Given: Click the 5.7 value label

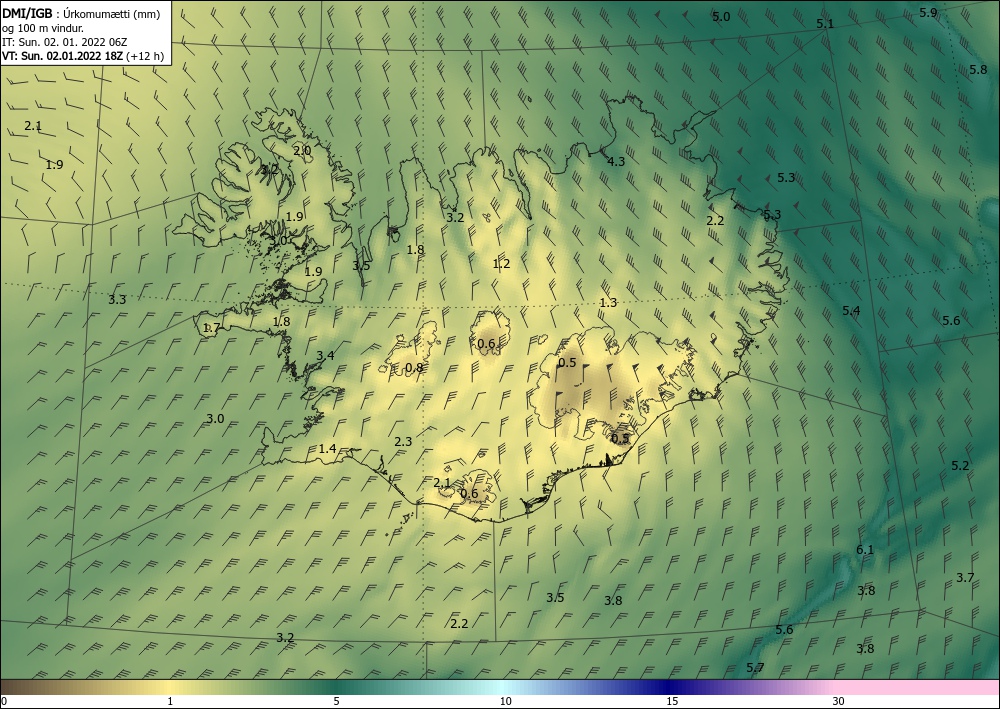Looking at the screenshot, I should pos(755,668).
